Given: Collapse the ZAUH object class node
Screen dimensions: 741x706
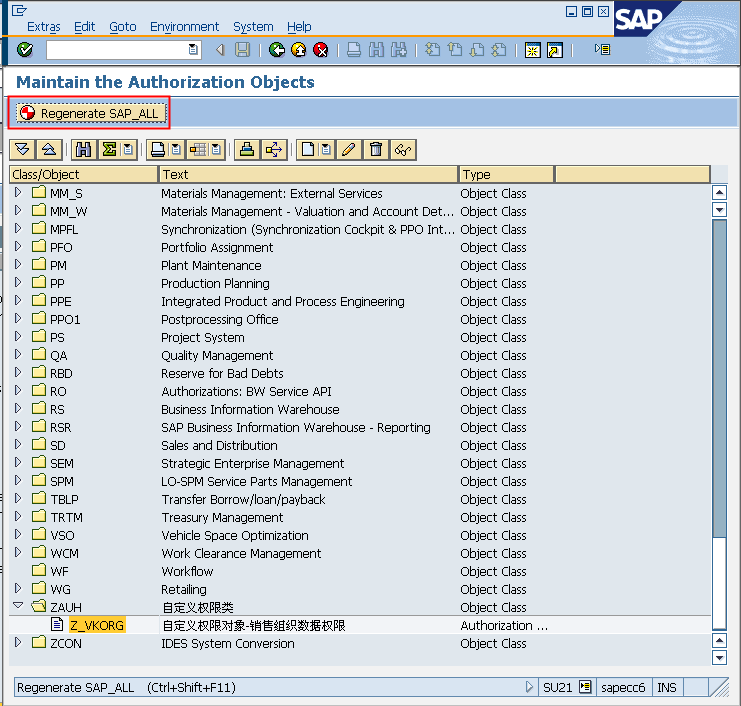Looking at the screenshot, I should click(x=18, y=605).
